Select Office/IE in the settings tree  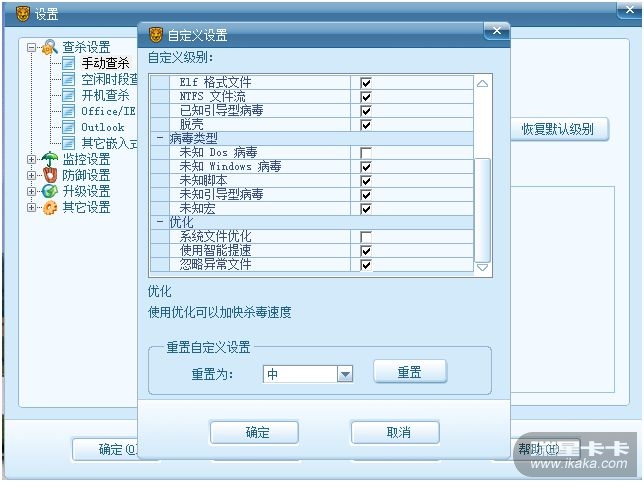108,111
